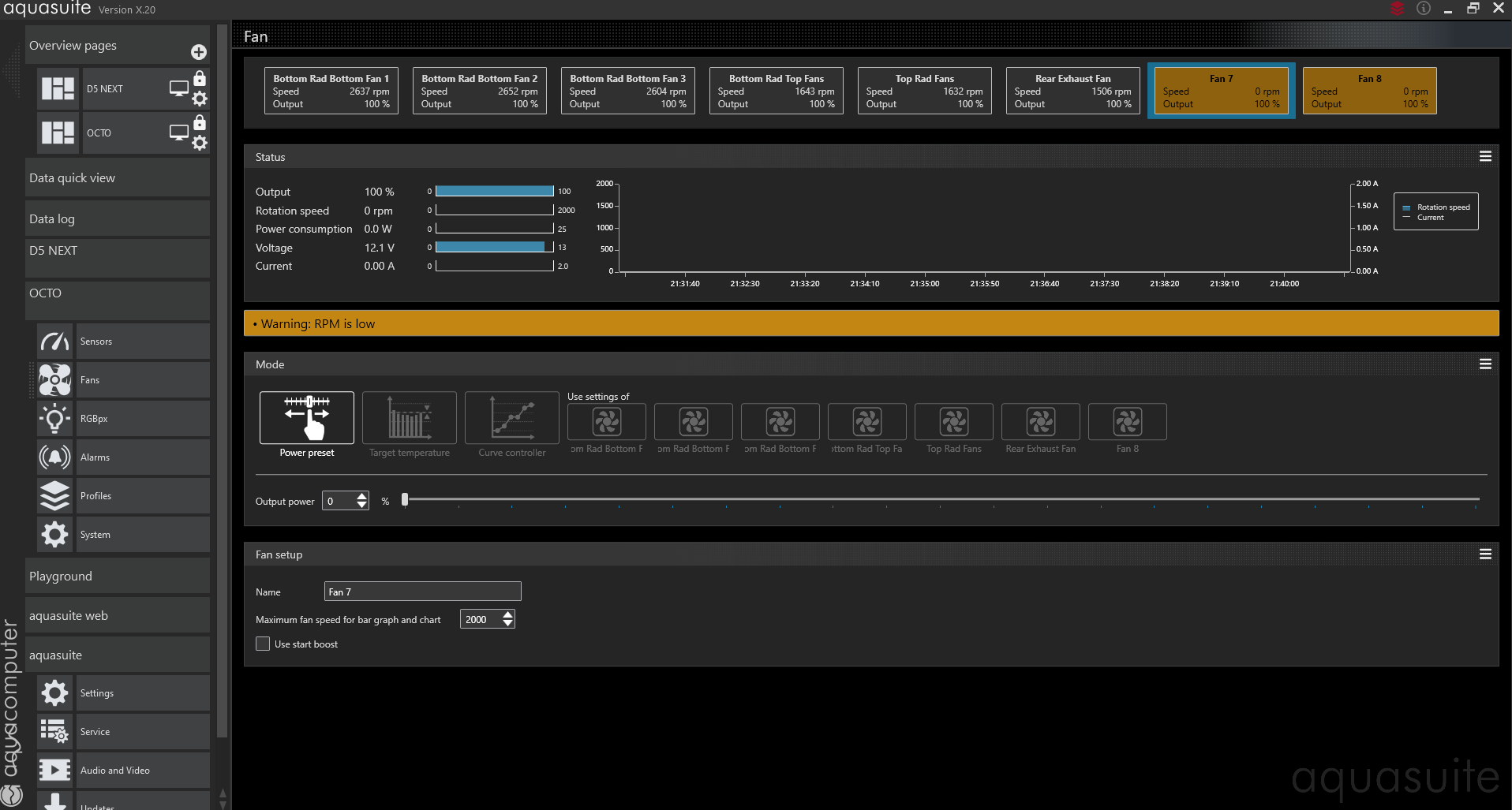Click the Fans icon in sidebar

[x=54, y=380]
